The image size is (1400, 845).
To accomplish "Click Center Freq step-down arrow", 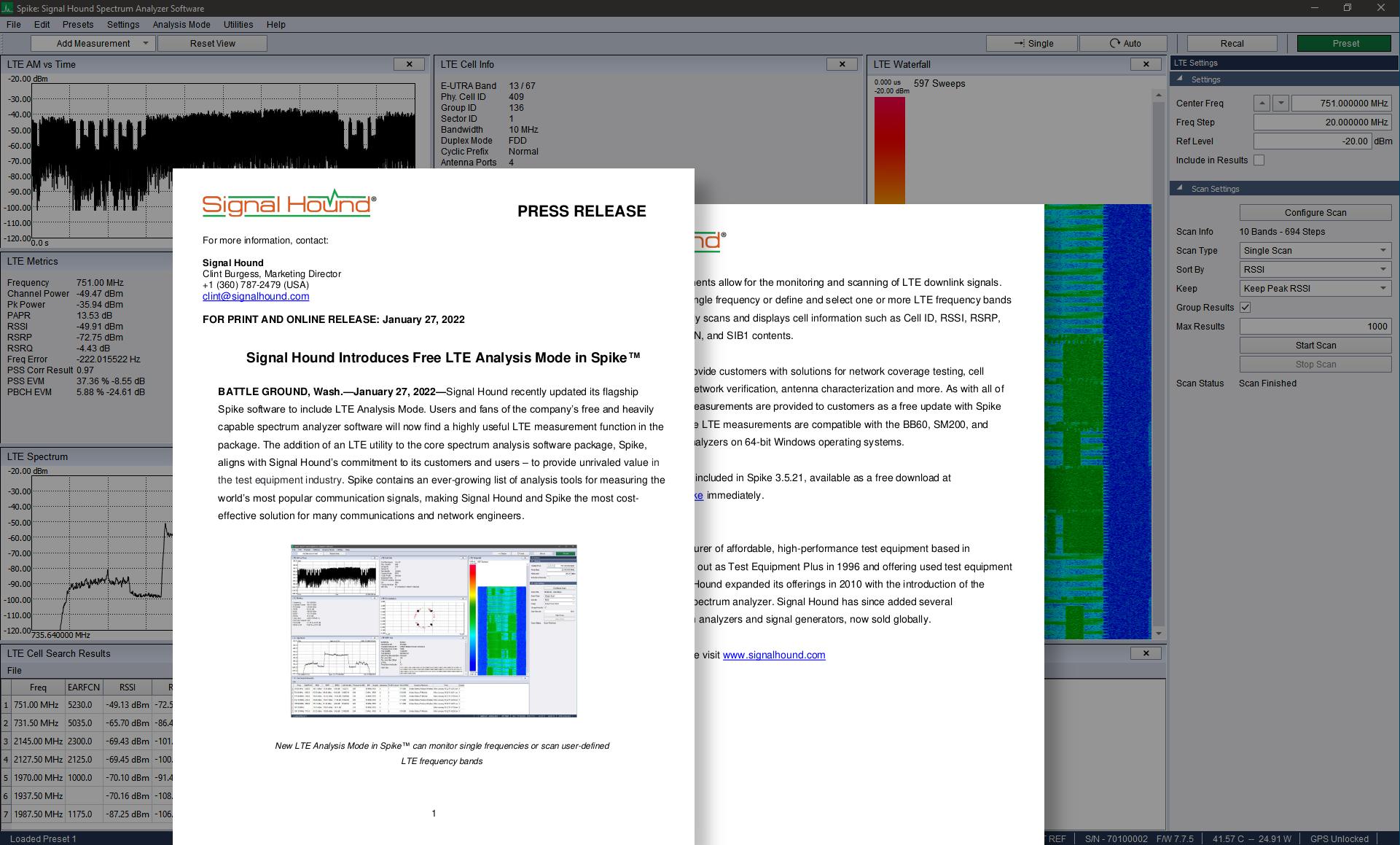I will point(1280,104).
